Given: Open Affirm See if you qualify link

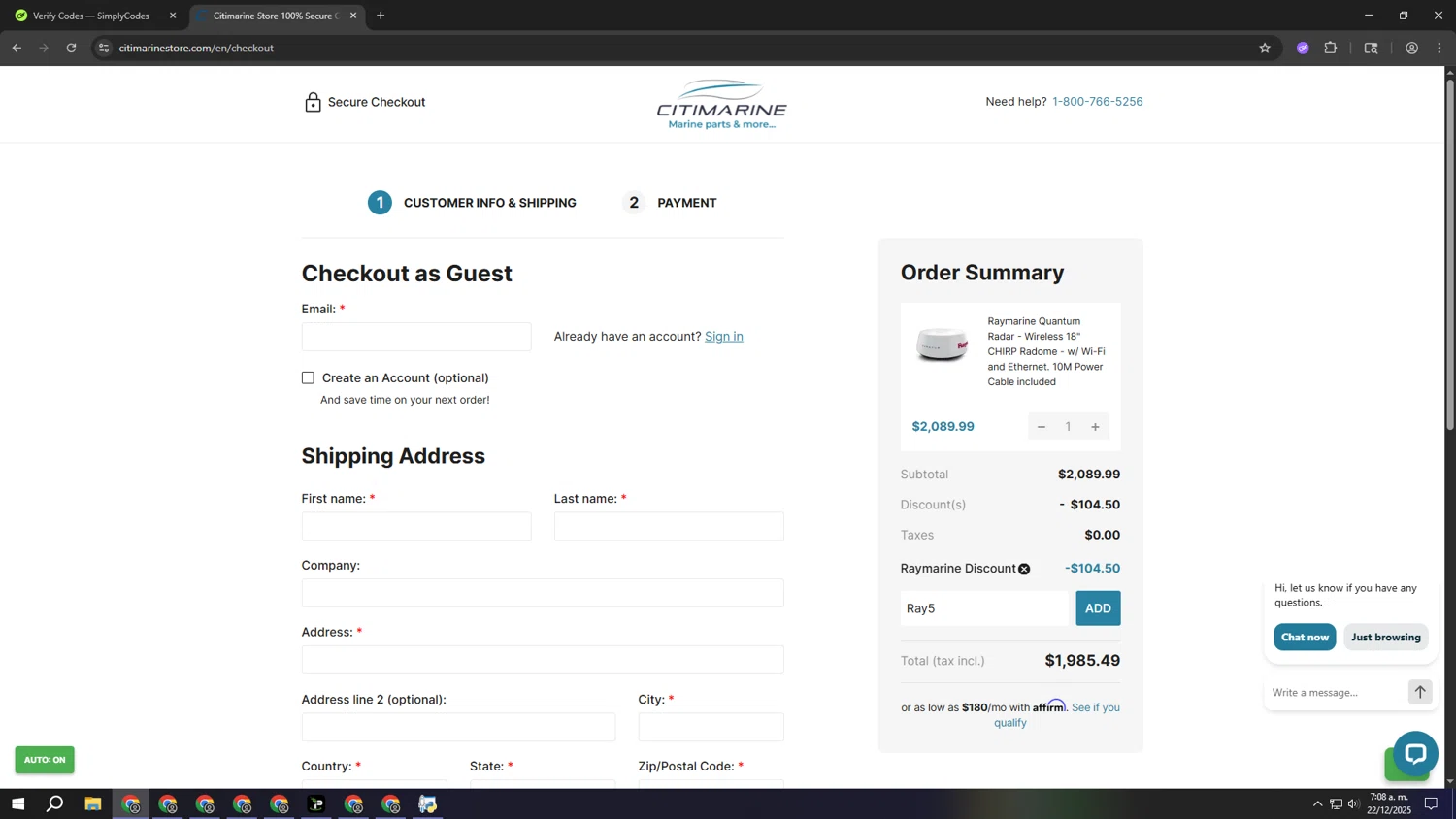Looking at the screenshot, I should click(x=1056, y=715).
